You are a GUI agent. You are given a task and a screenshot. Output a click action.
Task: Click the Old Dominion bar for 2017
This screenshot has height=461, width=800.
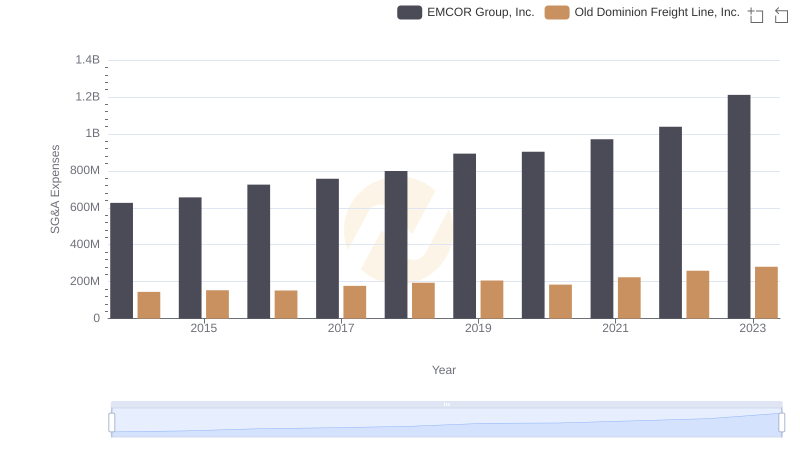click(x=355, y=302)
